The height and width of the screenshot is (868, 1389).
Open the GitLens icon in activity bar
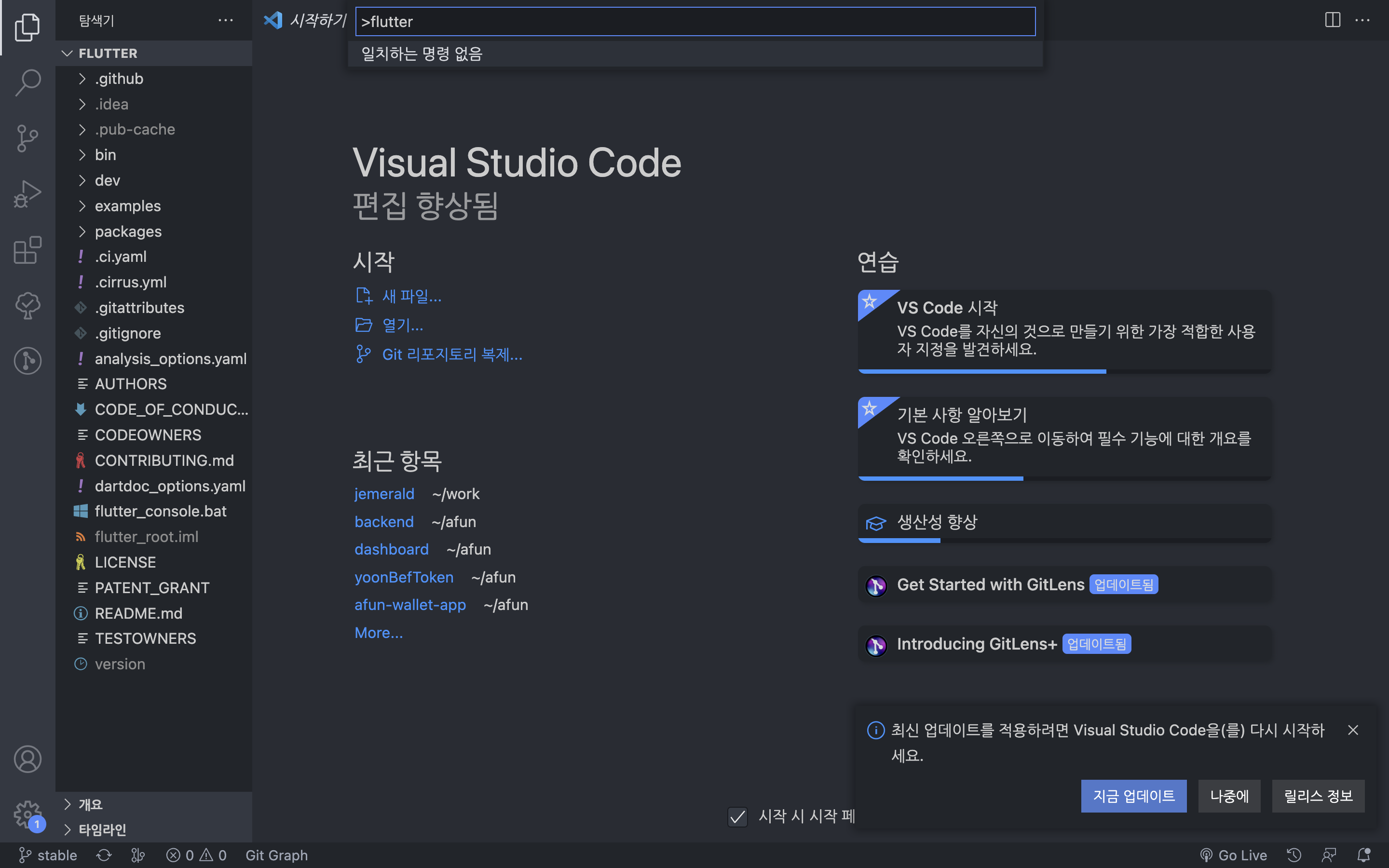[27, 361]
